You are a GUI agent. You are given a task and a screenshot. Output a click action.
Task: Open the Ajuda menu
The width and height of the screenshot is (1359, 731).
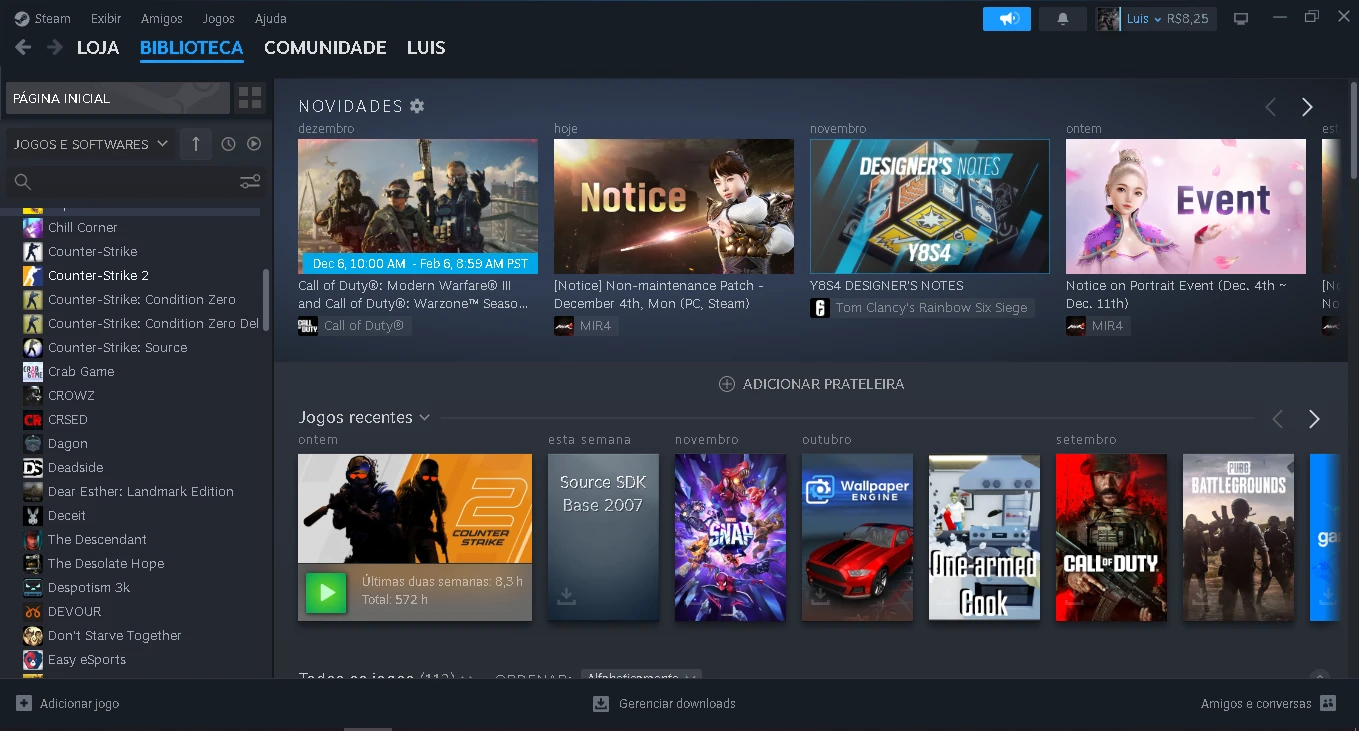271,18
